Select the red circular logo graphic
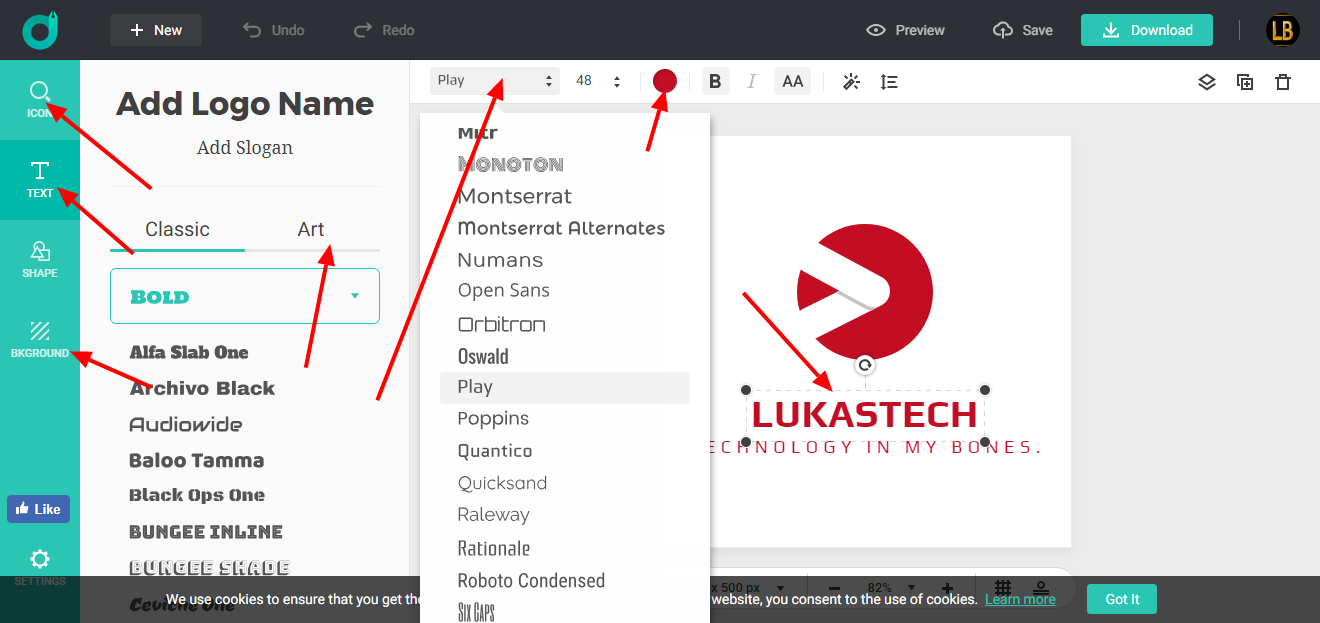Image resolution: width=1320 pixels, height=623 pixels. (865, 293)
